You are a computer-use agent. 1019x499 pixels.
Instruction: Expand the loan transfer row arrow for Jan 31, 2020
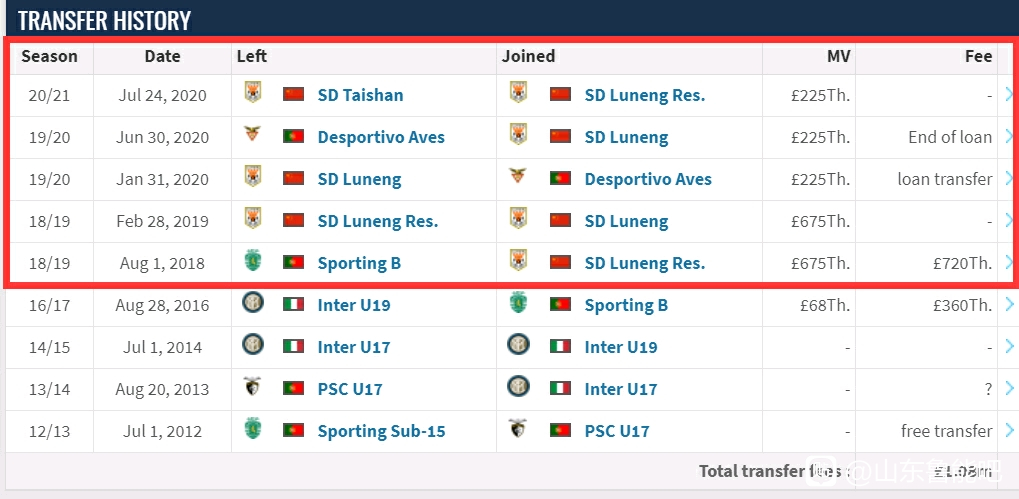pos(1009,179)
